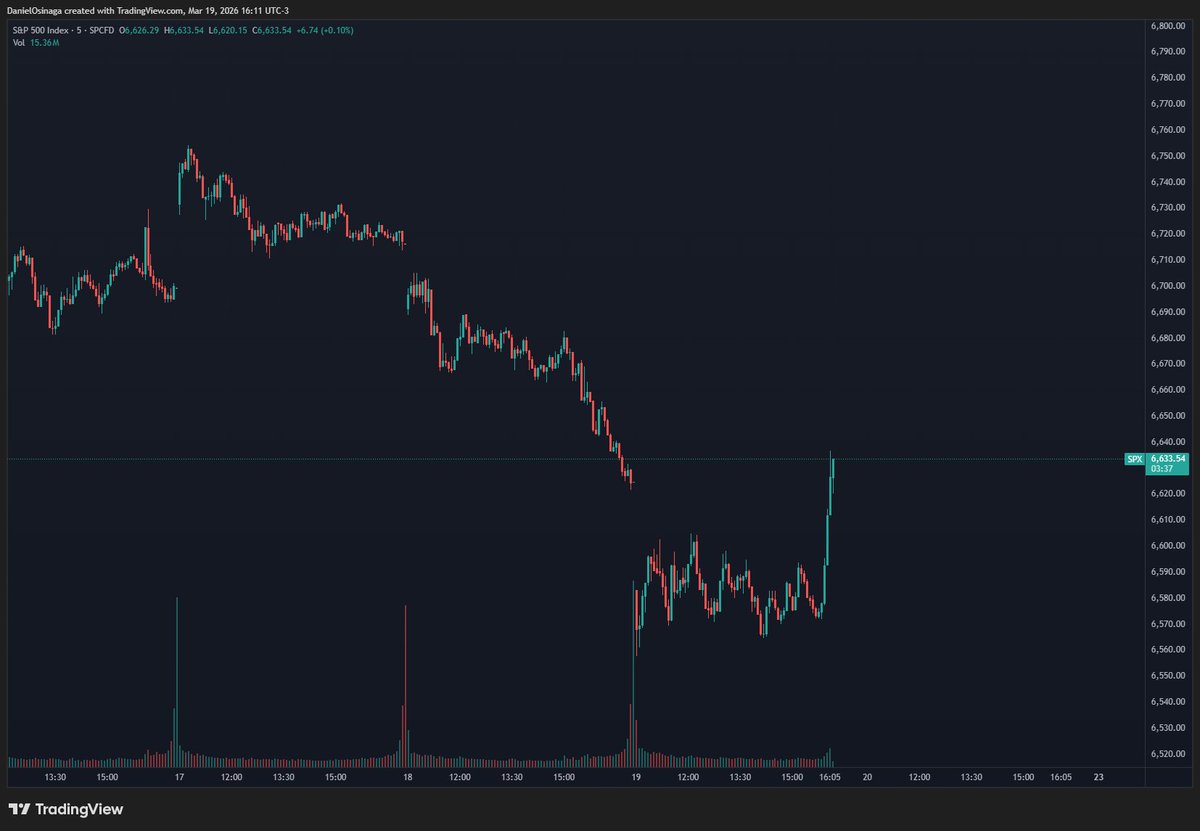This screenshot has height=831, width=1200.
Task: Click the 6,650.00 price axis label
Action: click(x=1168, y=416)
